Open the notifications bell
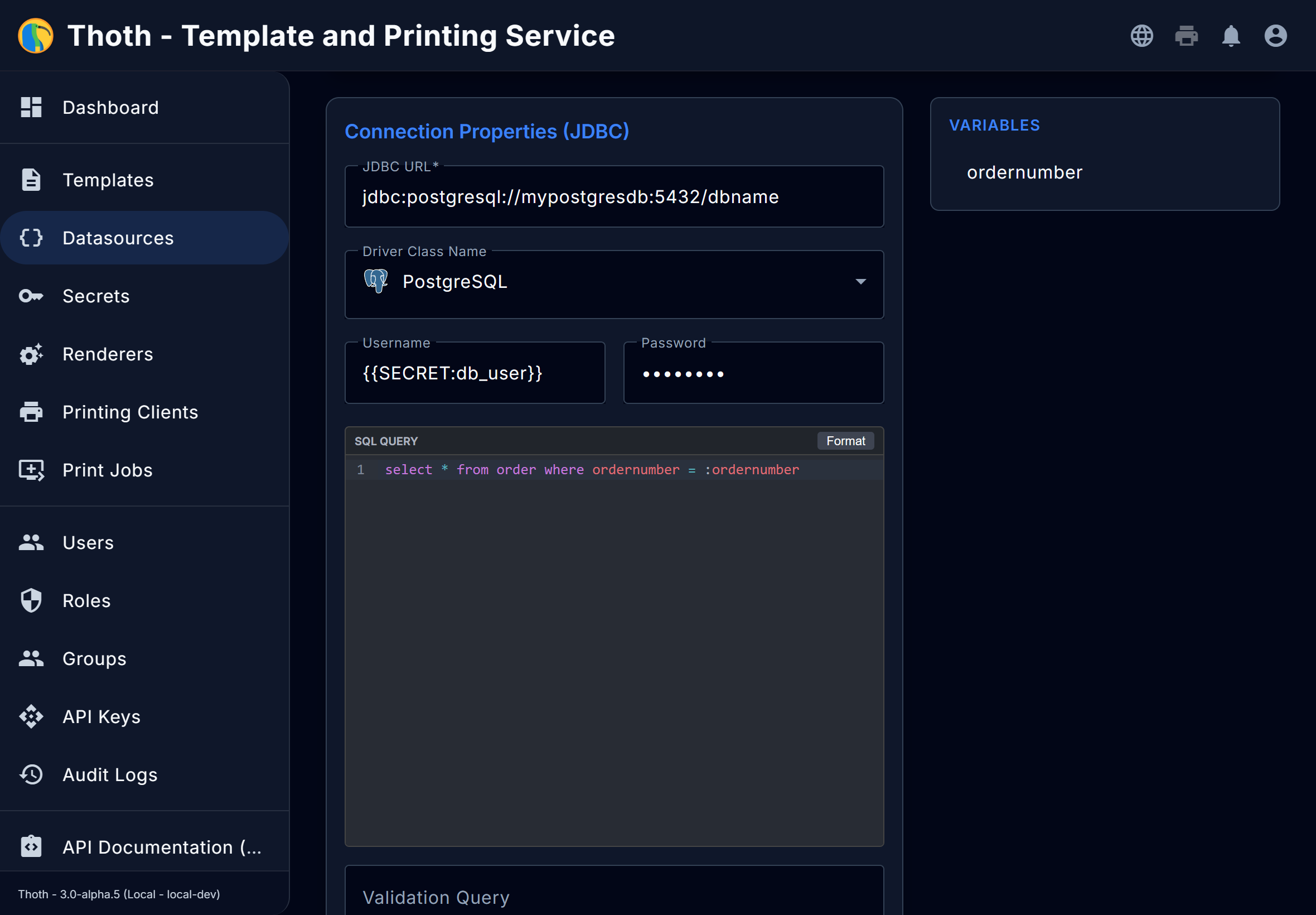 pos(1231,36)
